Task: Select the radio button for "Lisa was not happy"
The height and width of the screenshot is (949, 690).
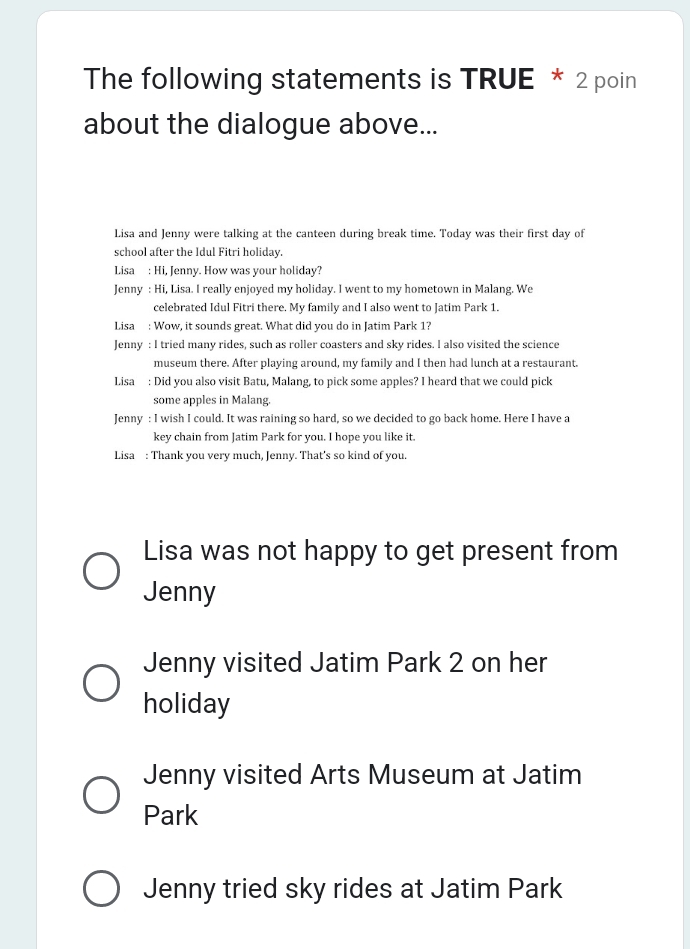Action: click(x=101, y=571)
